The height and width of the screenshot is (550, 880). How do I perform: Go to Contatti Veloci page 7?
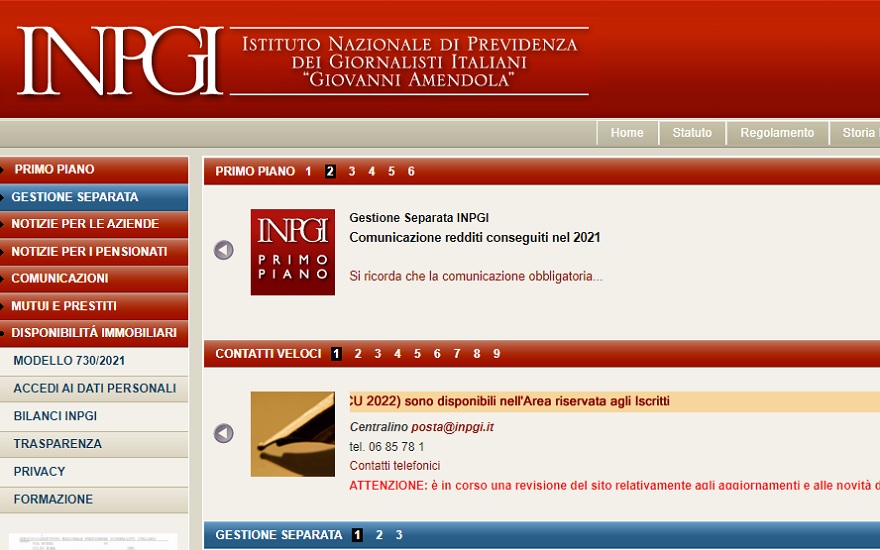coord(457,354)
